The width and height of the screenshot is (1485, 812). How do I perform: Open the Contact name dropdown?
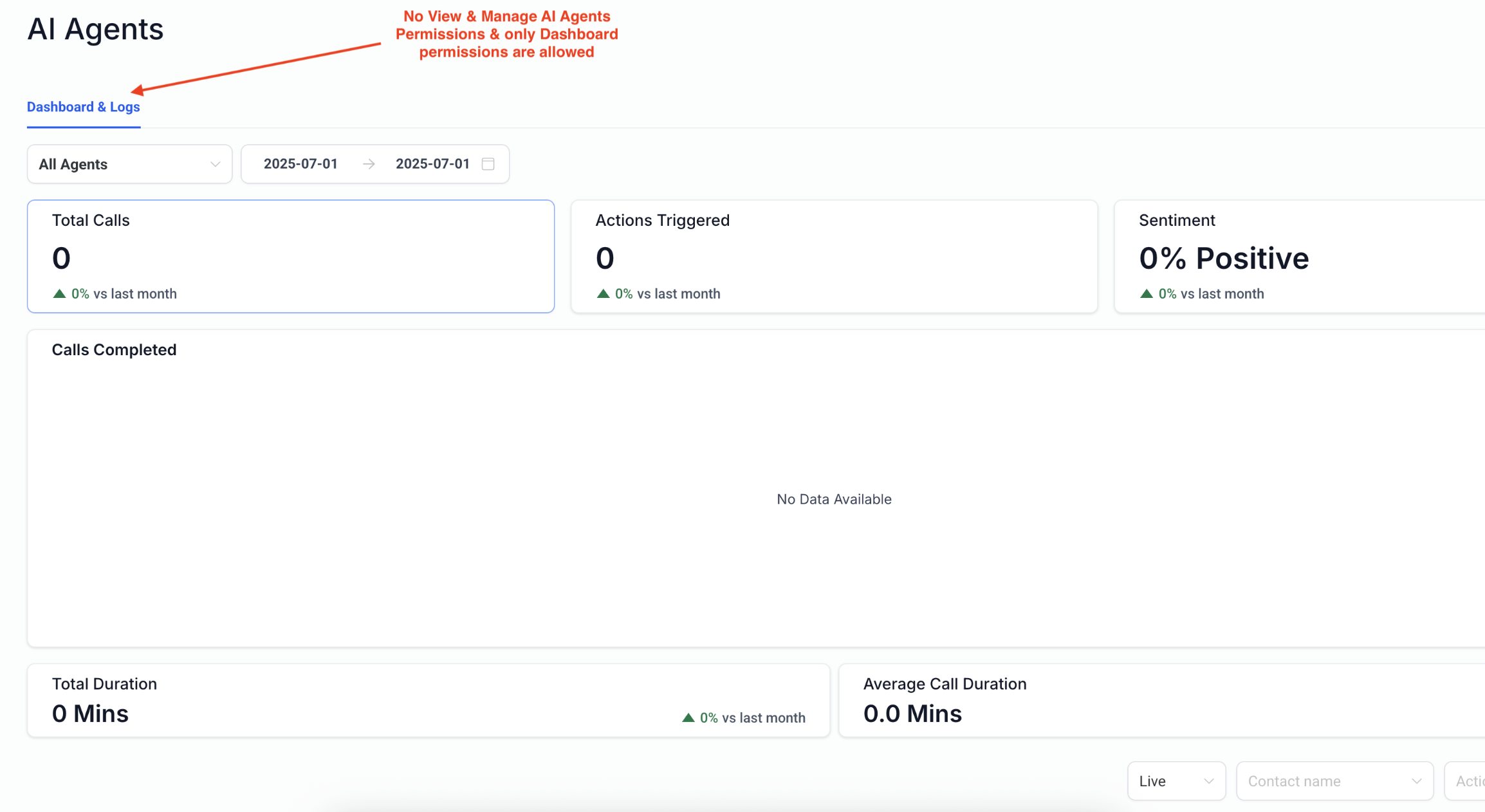pos(1335,781)
